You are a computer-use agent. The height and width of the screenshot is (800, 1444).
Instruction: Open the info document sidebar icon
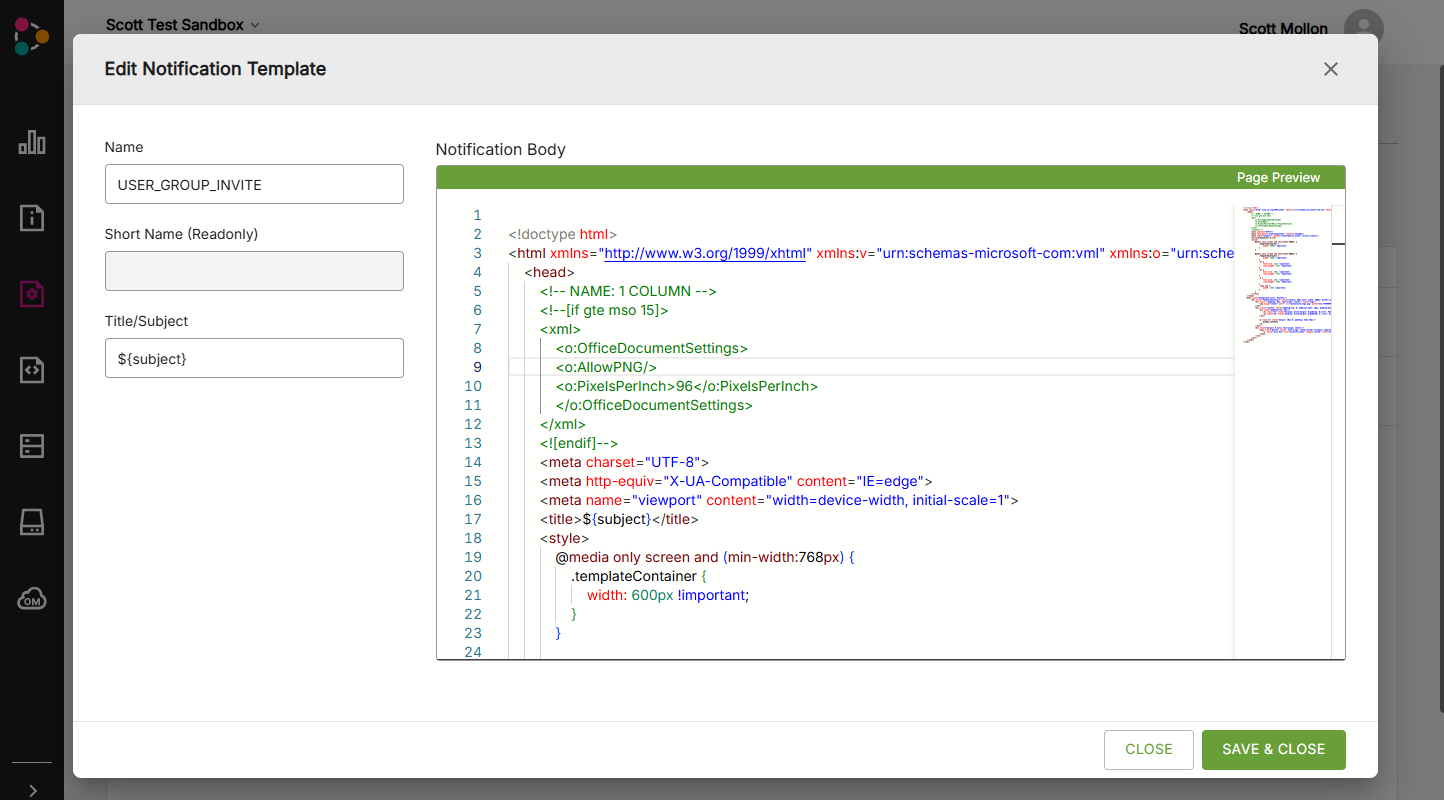click(32, 218)
